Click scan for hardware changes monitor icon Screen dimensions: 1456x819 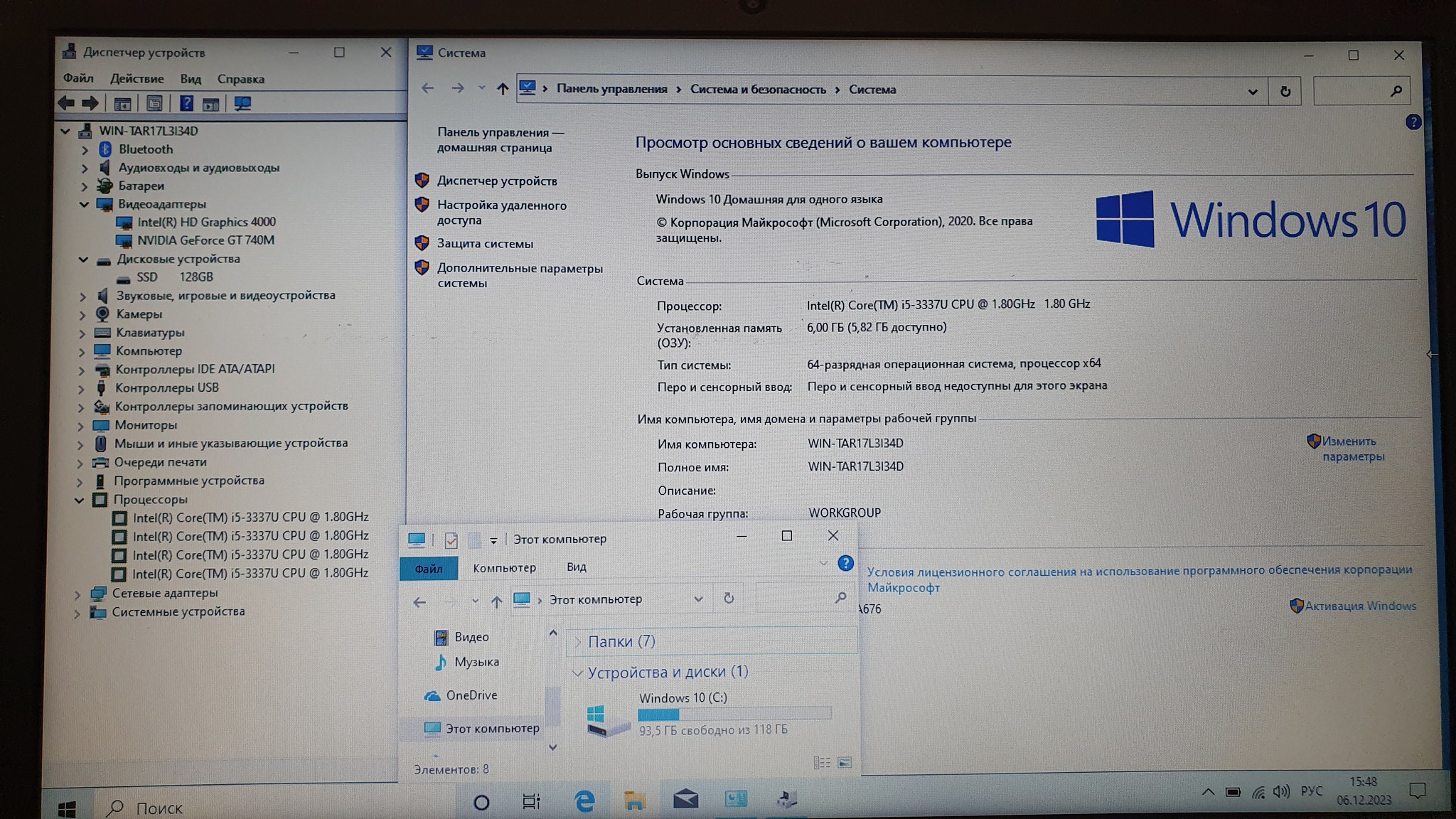point(242,104)
